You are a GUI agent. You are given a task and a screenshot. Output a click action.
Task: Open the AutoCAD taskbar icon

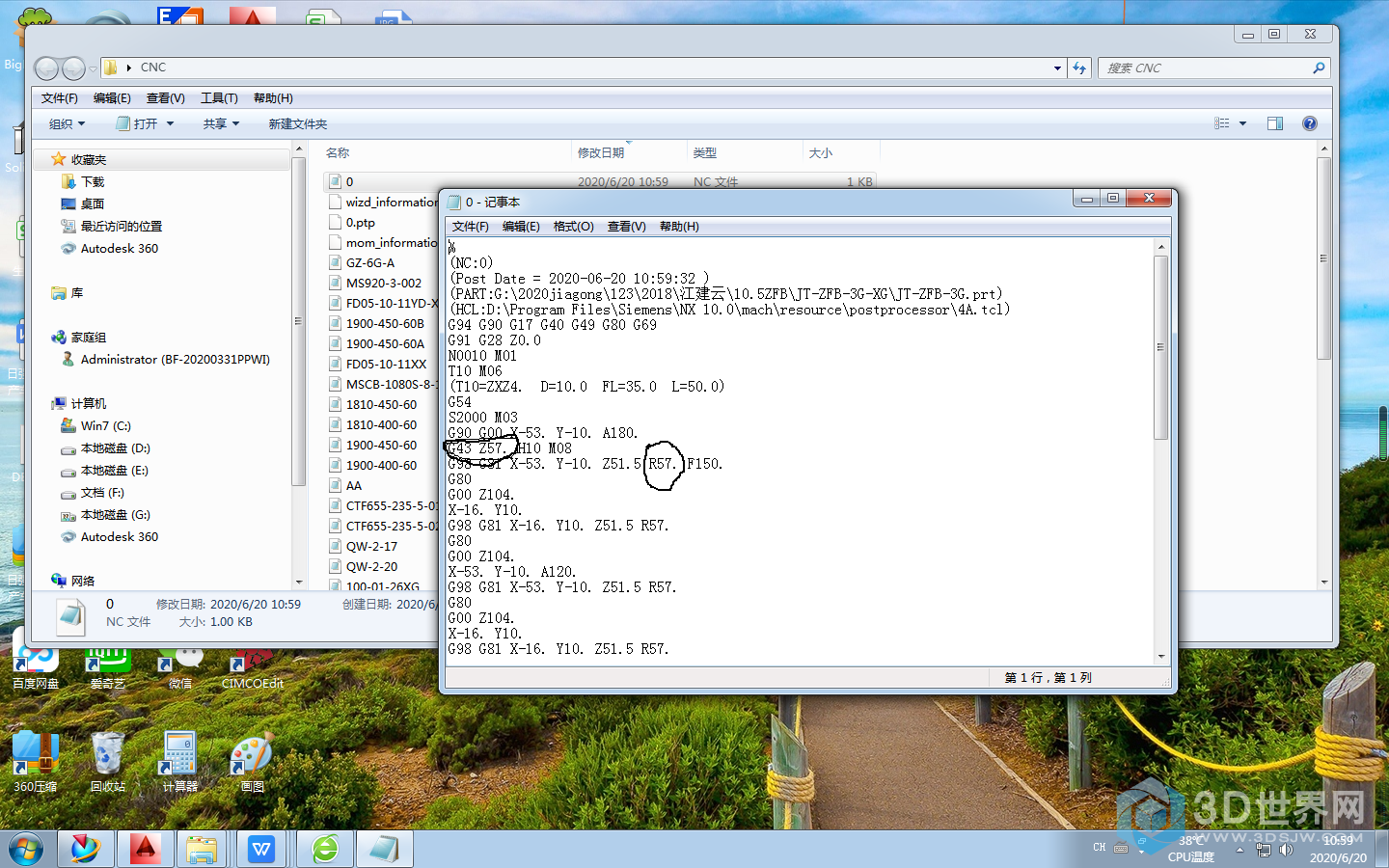pos(145,850)
